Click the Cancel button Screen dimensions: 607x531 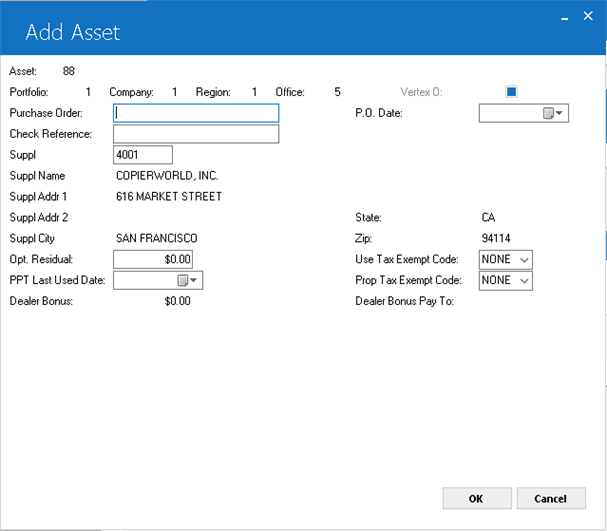551,498
